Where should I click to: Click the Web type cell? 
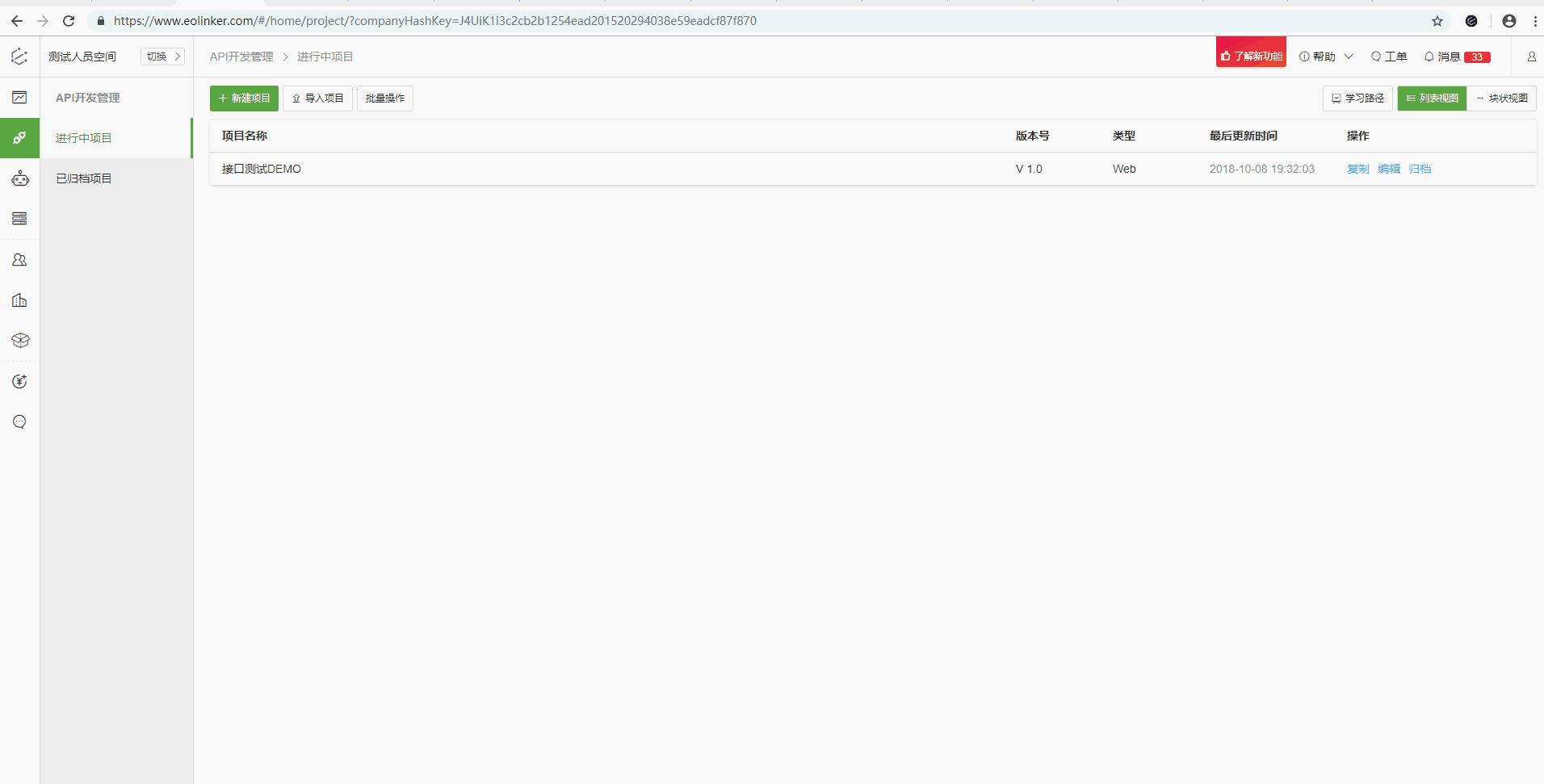(x=1124, y=169)
